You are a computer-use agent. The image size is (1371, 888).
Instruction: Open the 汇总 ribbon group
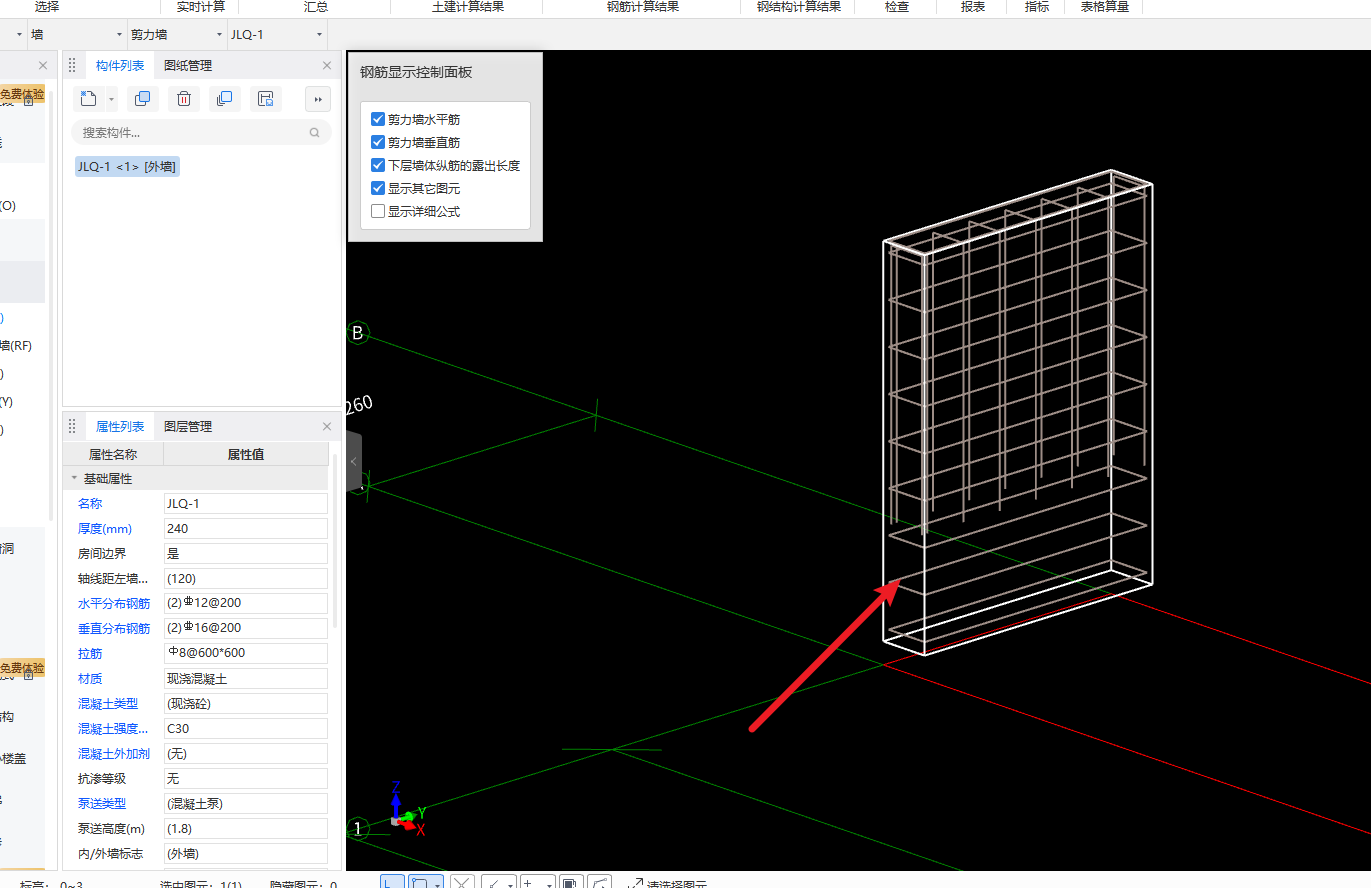316,7
